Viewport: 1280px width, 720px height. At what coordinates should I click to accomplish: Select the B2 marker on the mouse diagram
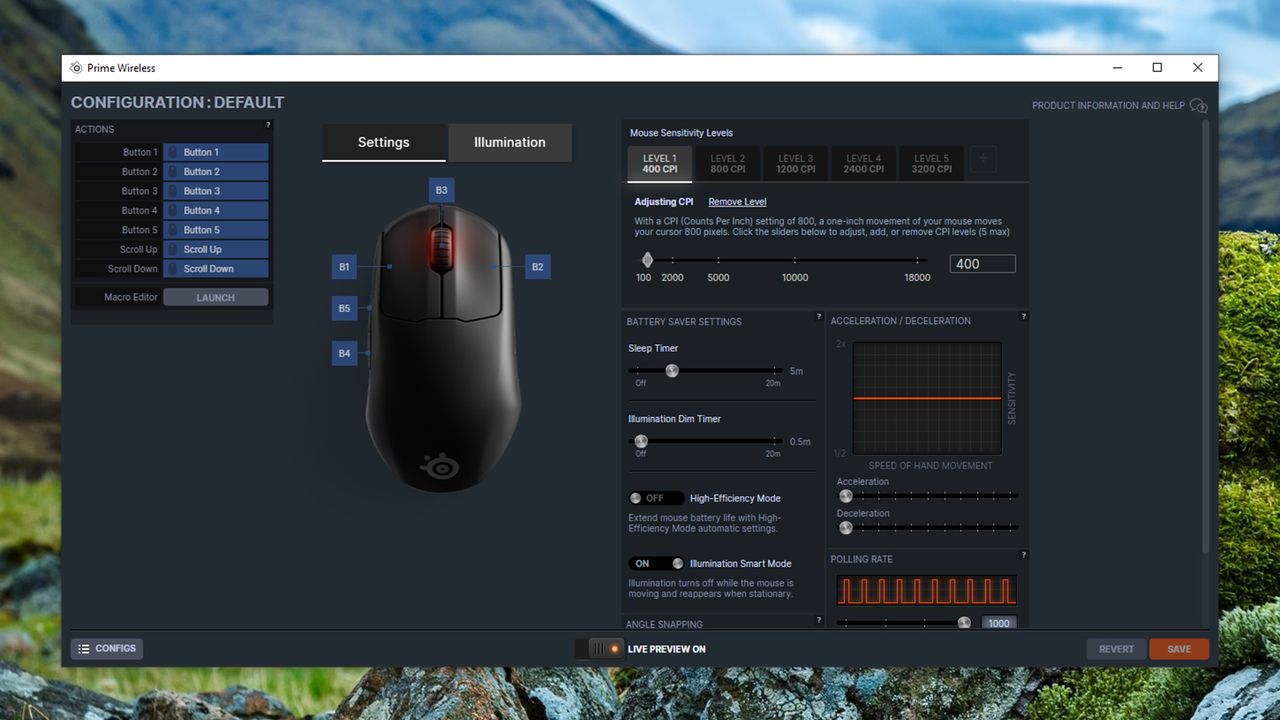click(x=538, y=267)
